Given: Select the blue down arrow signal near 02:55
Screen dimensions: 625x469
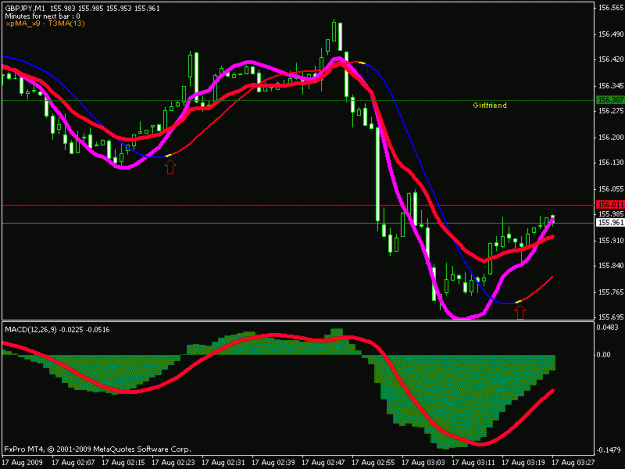Looking at the screenshot, I should tap(366, 71).
